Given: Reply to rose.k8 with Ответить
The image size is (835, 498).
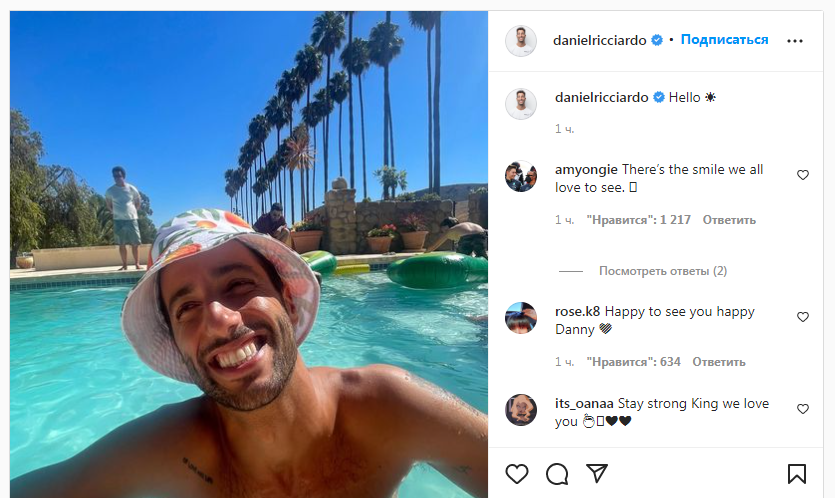Looking at the screenshot, I should coord(718,362).
